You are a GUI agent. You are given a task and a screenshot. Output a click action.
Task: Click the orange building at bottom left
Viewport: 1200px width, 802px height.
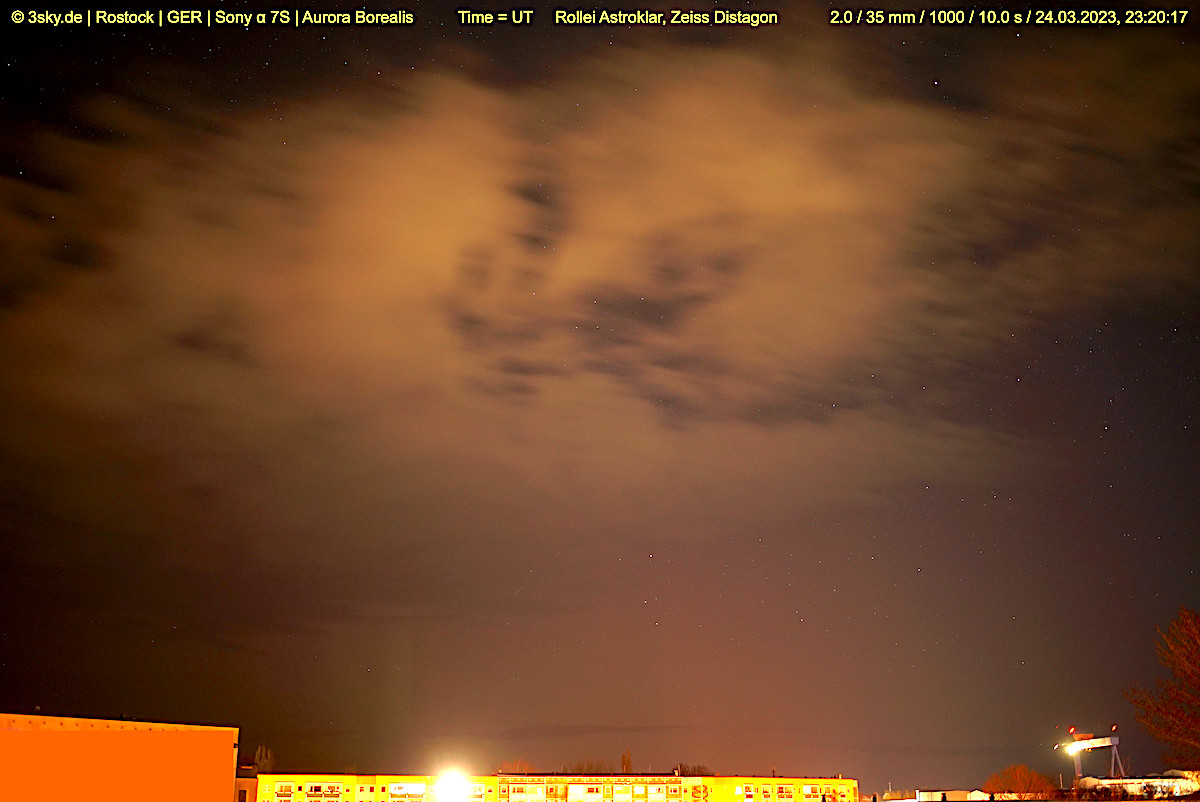point(118,760)
